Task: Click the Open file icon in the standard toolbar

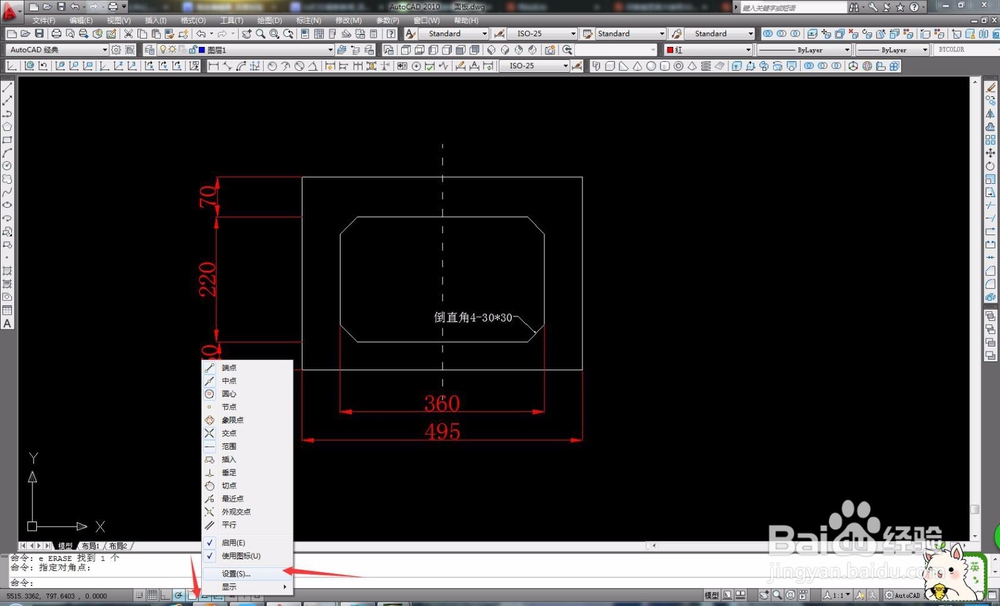Action: click(x=26, y=34)
